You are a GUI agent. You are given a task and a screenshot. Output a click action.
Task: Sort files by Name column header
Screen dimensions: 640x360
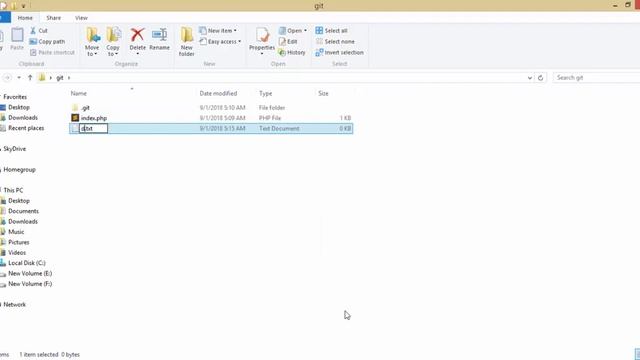(x=78, y=93)
